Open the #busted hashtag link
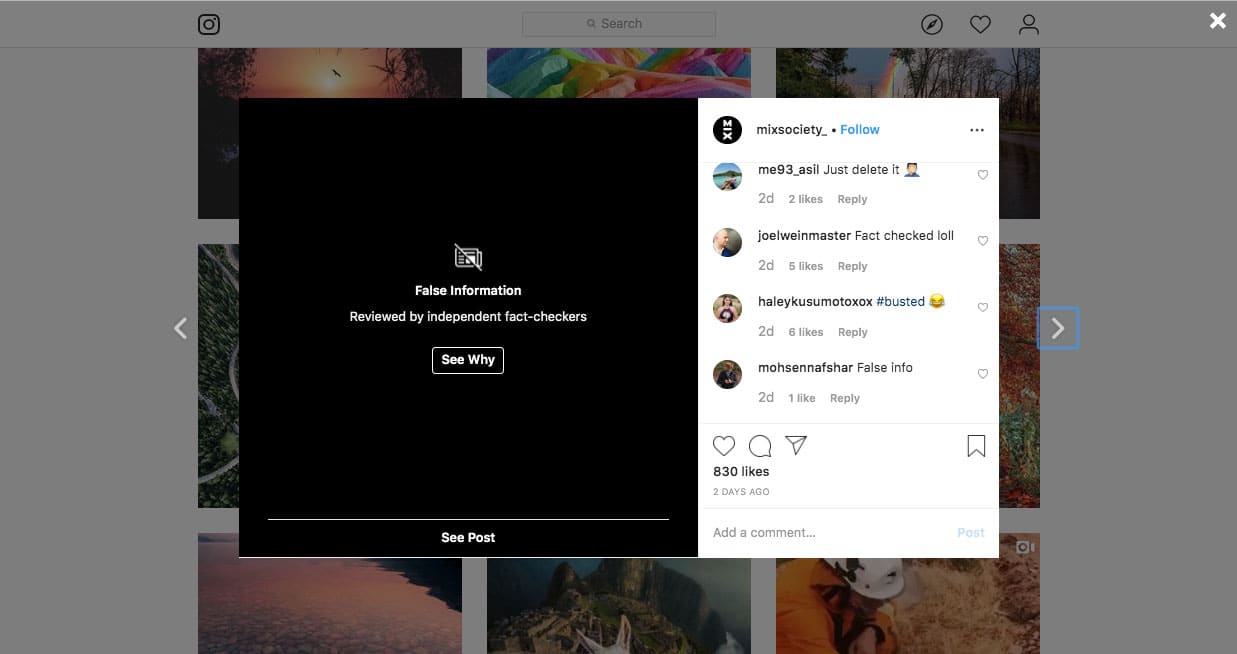The width and height of the screenshot is (1237, 654). tap(900, 302)
